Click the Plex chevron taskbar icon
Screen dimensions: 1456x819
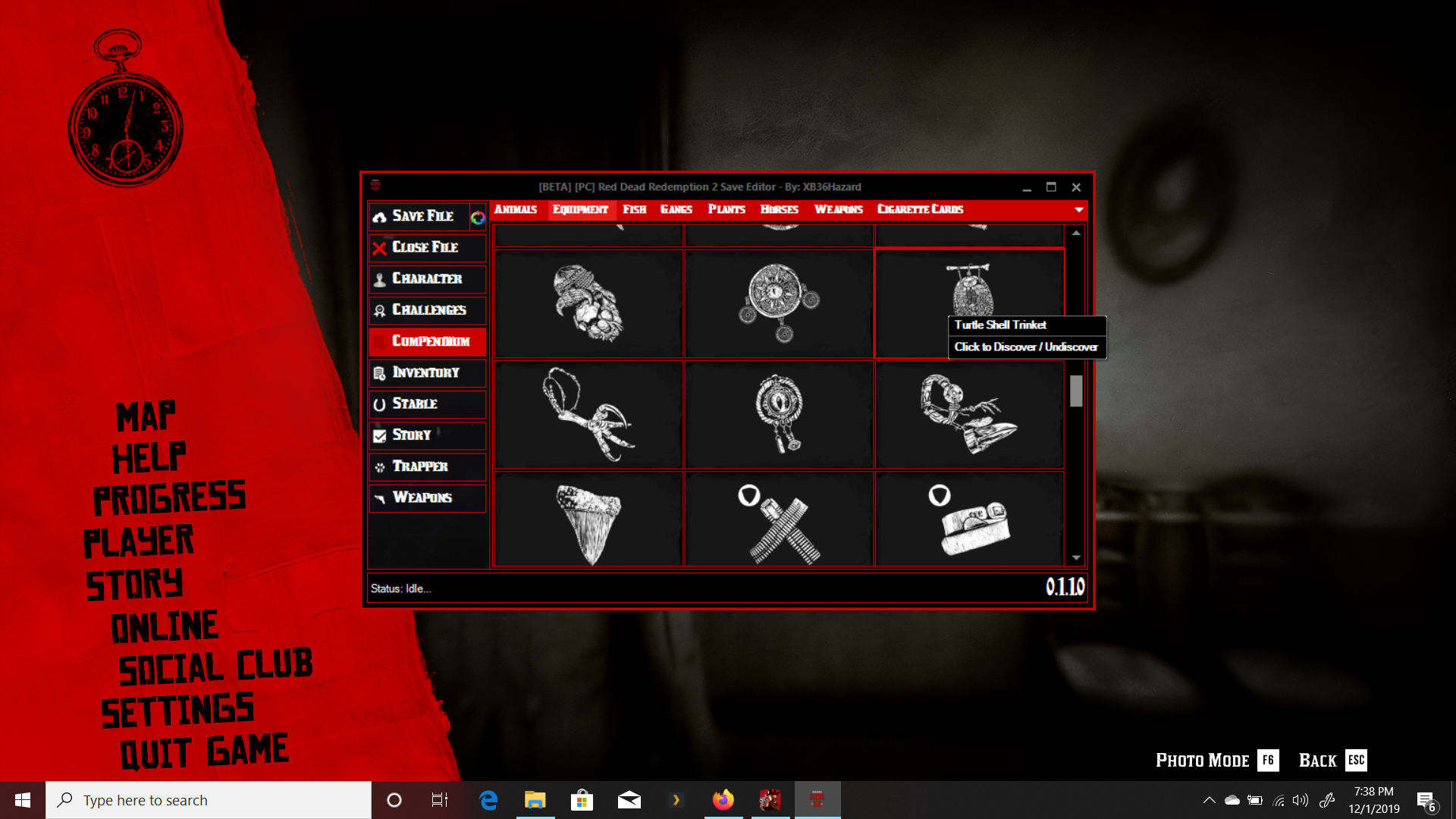[x=676, y=800]
